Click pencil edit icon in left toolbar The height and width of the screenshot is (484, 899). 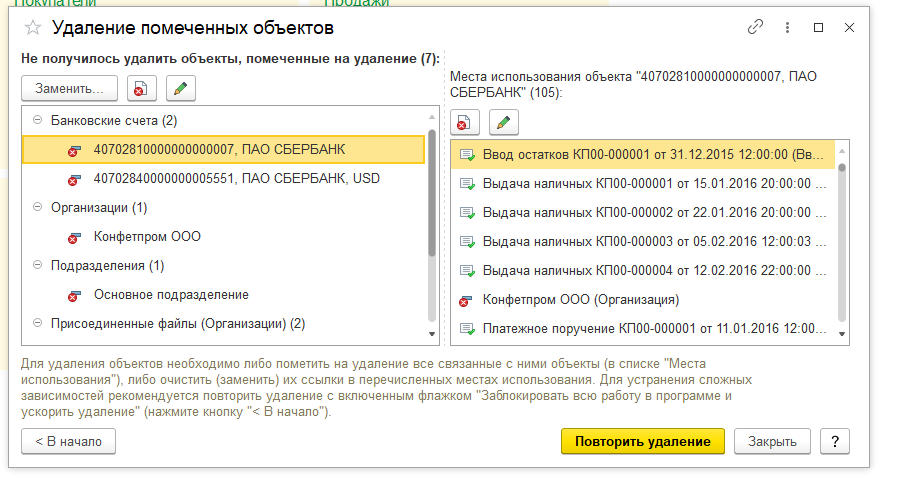point(181,88)
